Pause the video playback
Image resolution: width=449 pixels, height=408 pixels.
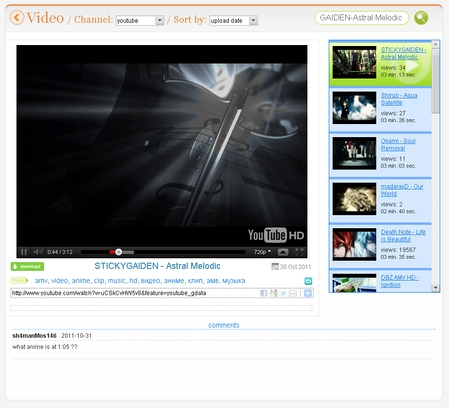(x=24, y=252)
